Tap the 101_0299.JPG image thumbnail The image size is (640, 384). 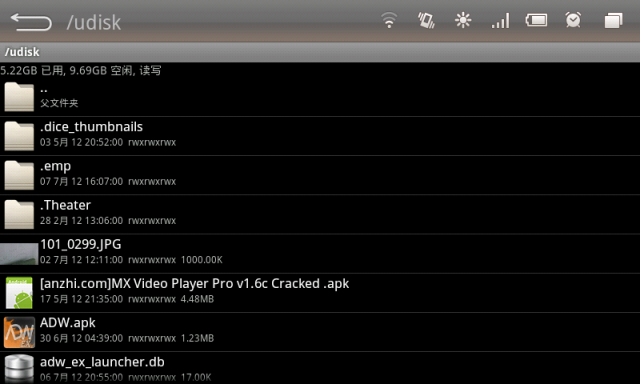click(x=19, y=254)
